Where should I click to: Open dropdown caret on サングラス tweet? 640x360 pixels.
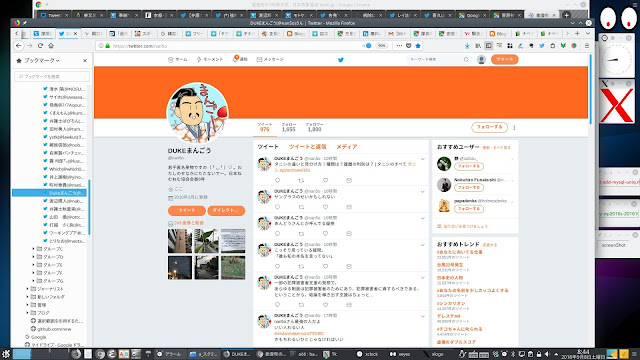[x=422, y=192]
